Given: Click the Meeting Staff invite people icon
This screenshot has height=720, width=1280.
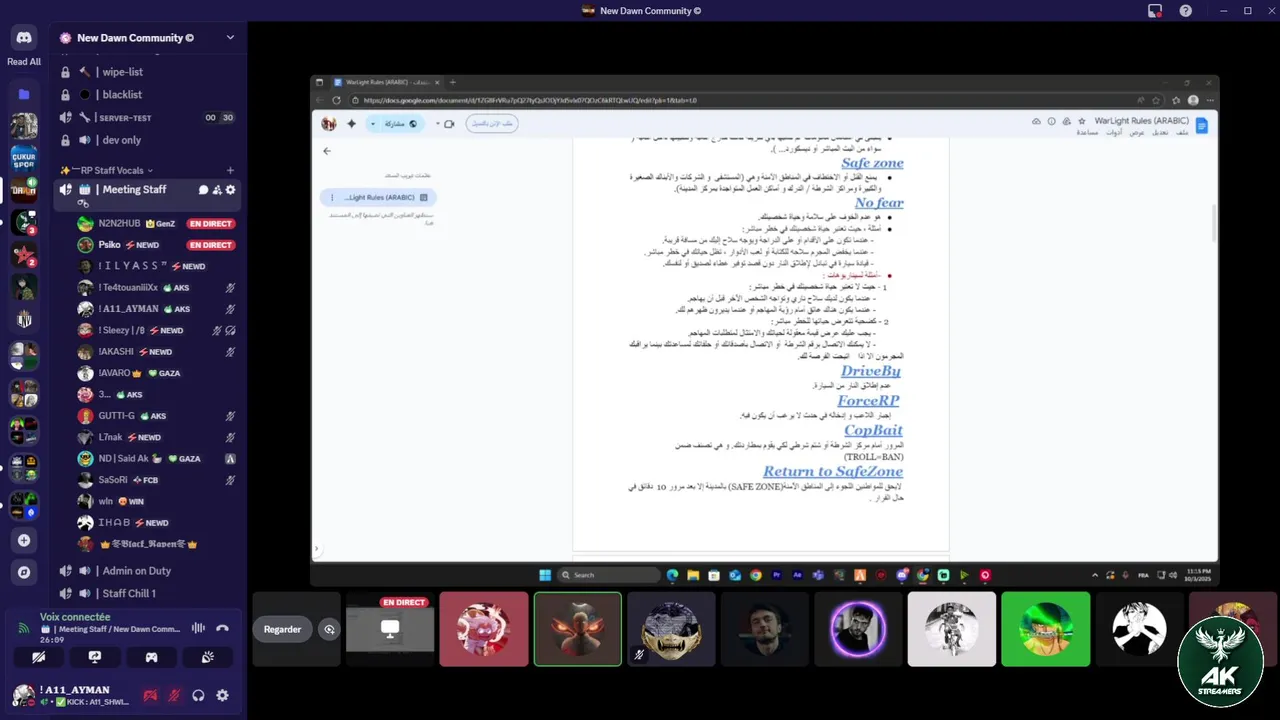Looking at the screenshot, I should tap(217, 190).
